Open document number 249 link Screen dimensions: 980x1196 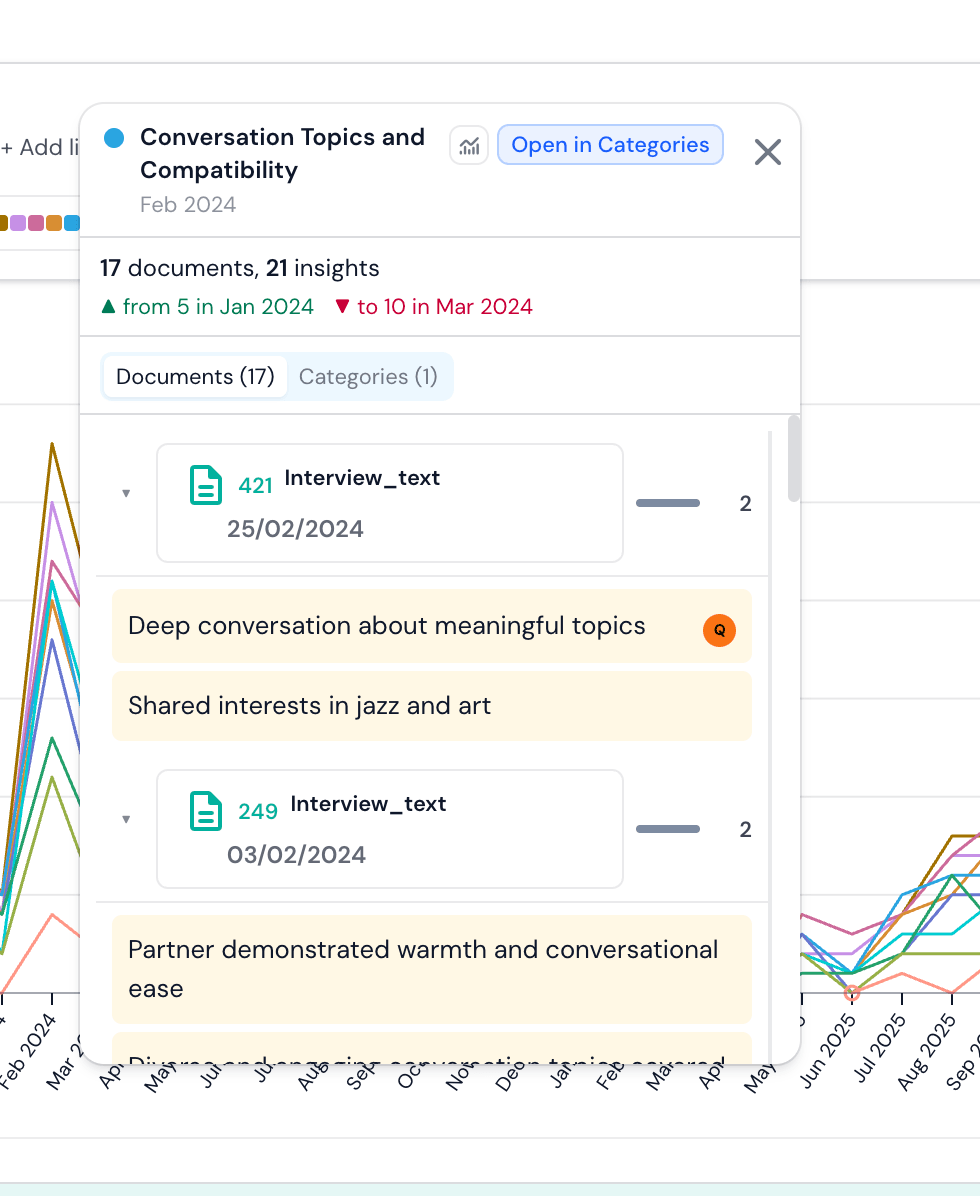(x=258, y=811)
